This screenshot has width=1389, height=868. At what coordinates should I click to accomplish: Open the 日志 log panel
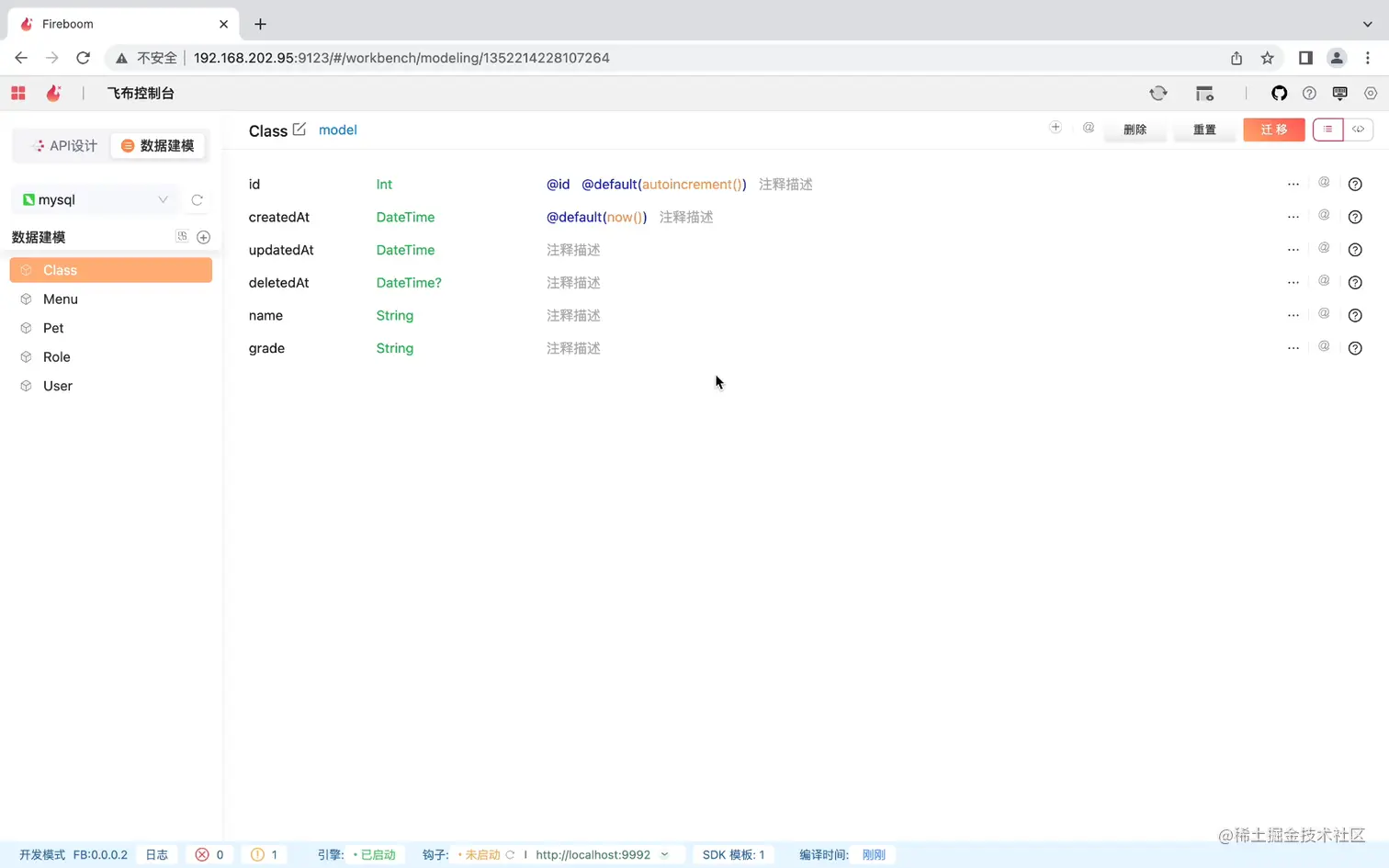(x=157, y=854)
